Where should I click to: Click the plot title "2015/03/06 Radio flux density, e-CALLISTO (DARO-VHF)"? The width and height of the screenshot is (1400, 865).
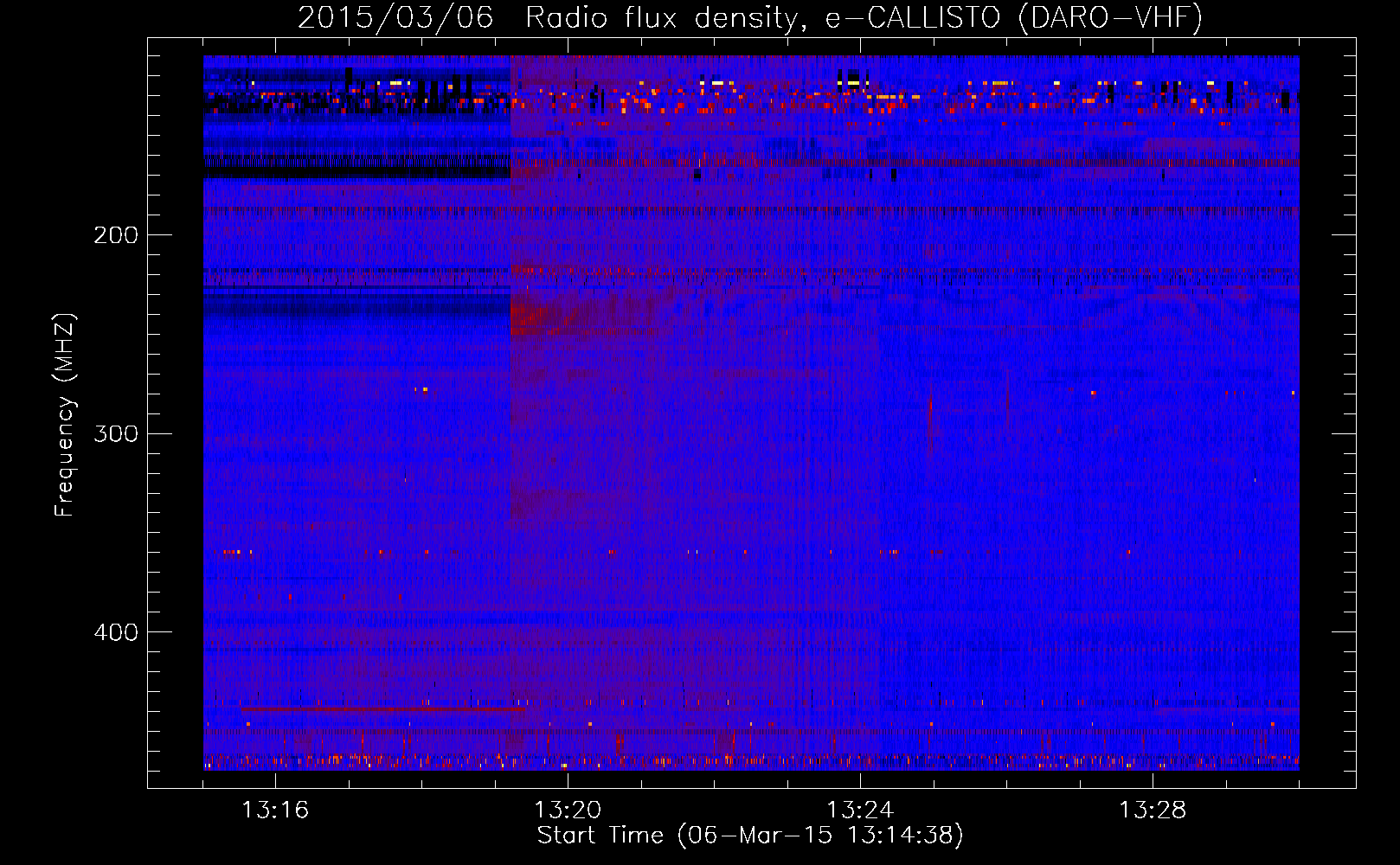[x=750, y=17]
